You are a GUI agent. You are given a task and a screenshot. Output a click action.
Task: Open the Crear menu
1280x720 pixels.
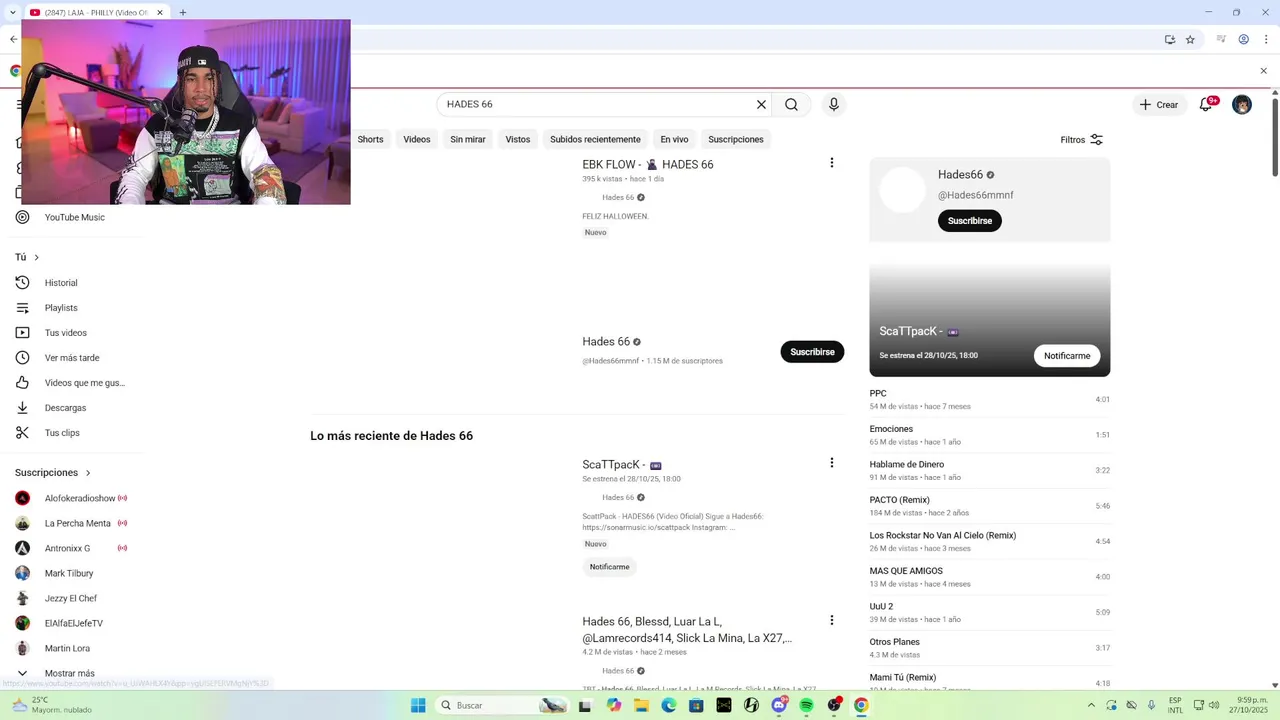[x=1159, y=104]
